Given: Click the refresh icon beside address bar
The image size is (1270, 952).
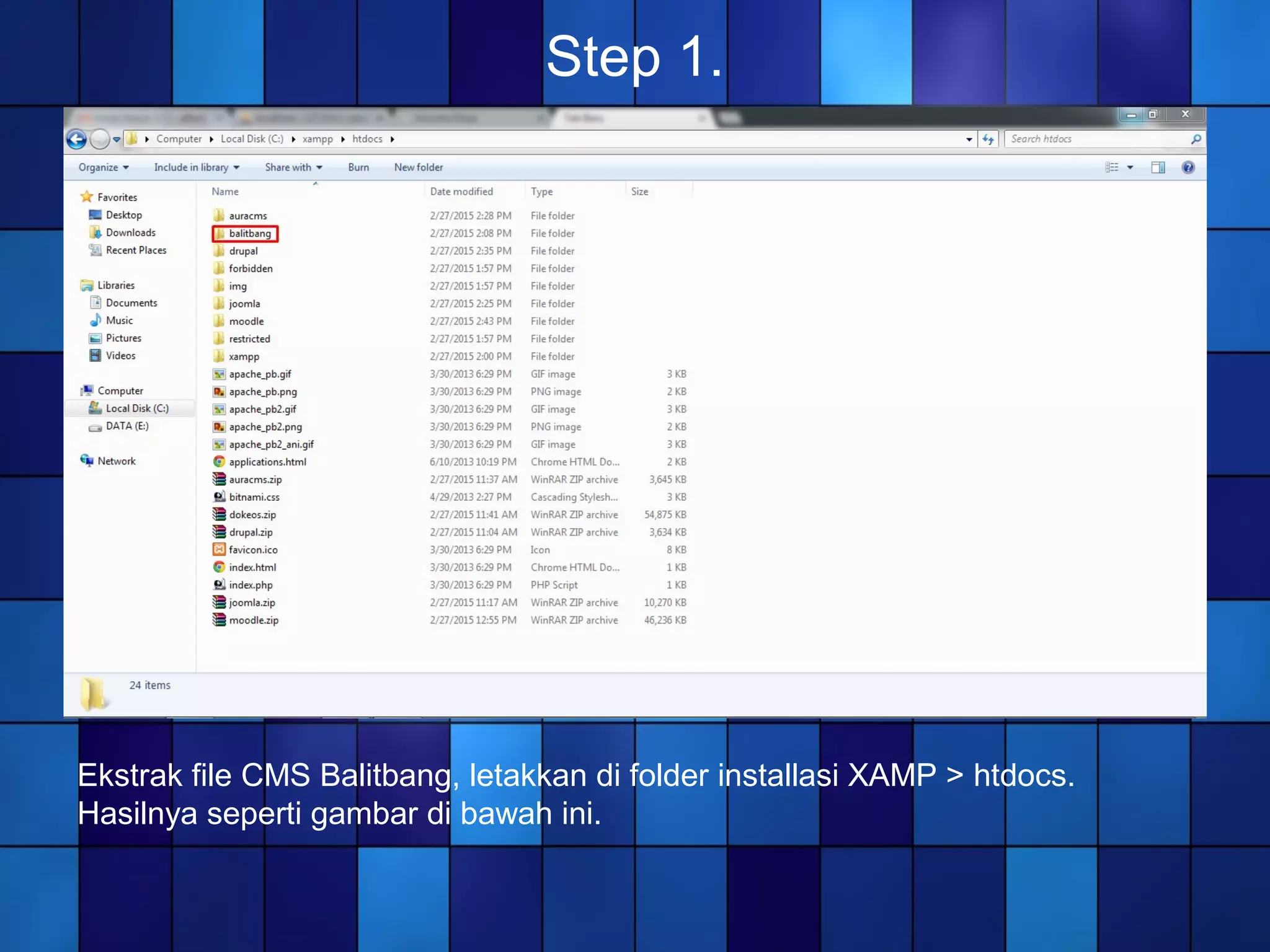Looking at the screenshot, I should coord(988,139).
